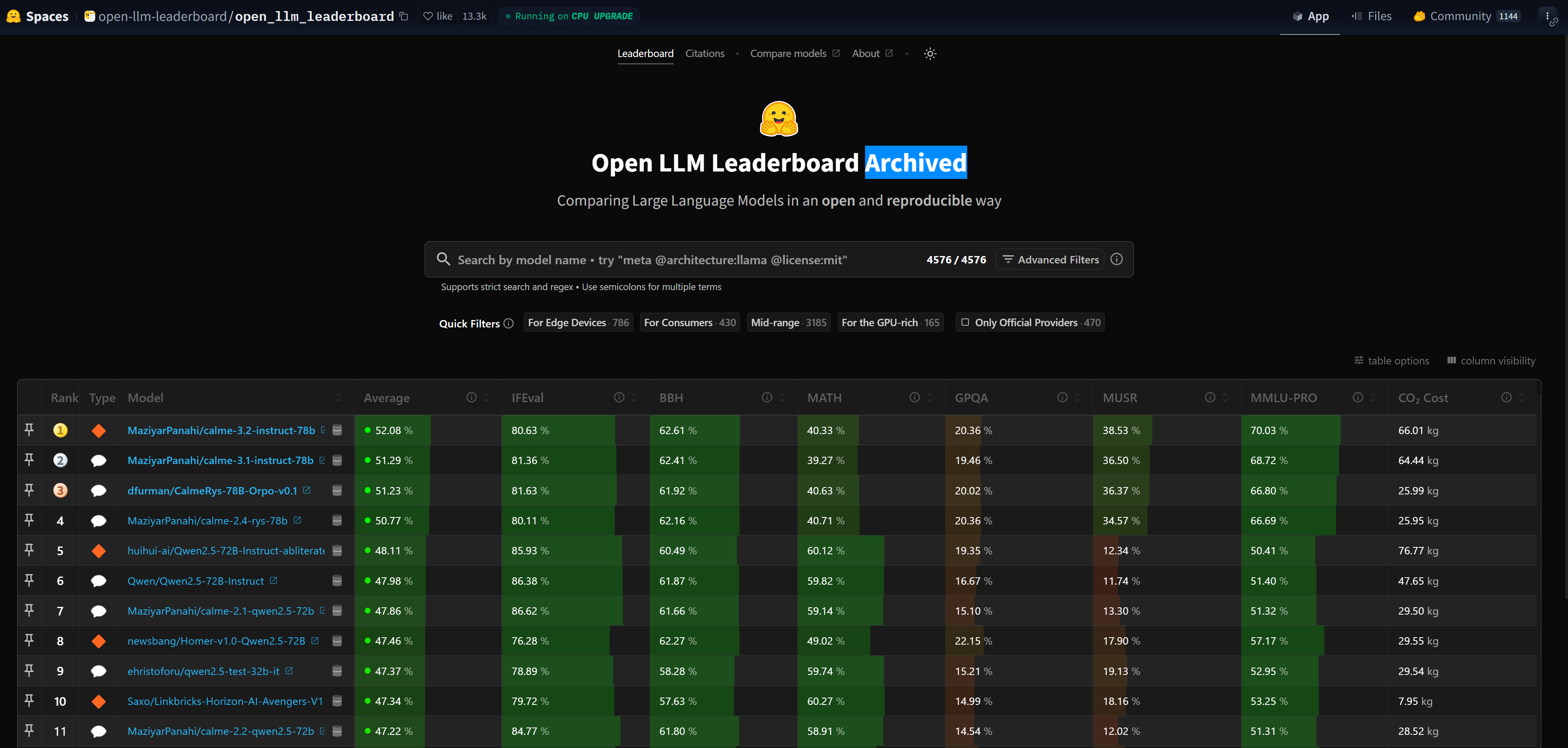The width and height of the screenshot is (1568, 748).
Task: Click MUSR column info icon
Action: [1210, 398]
